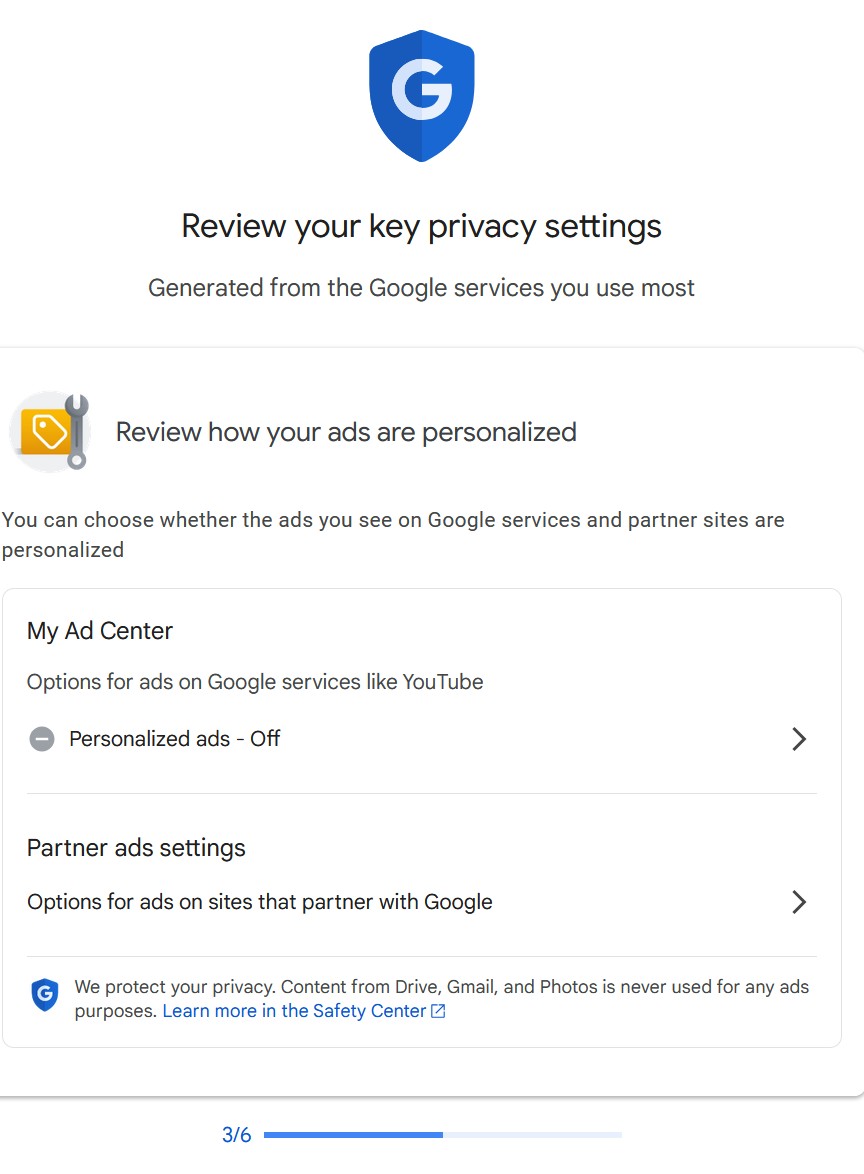This screenshot has height=1174, width=864.
Task: Expand Personalized ads with its chevron arrow
Action: point(799,739)
